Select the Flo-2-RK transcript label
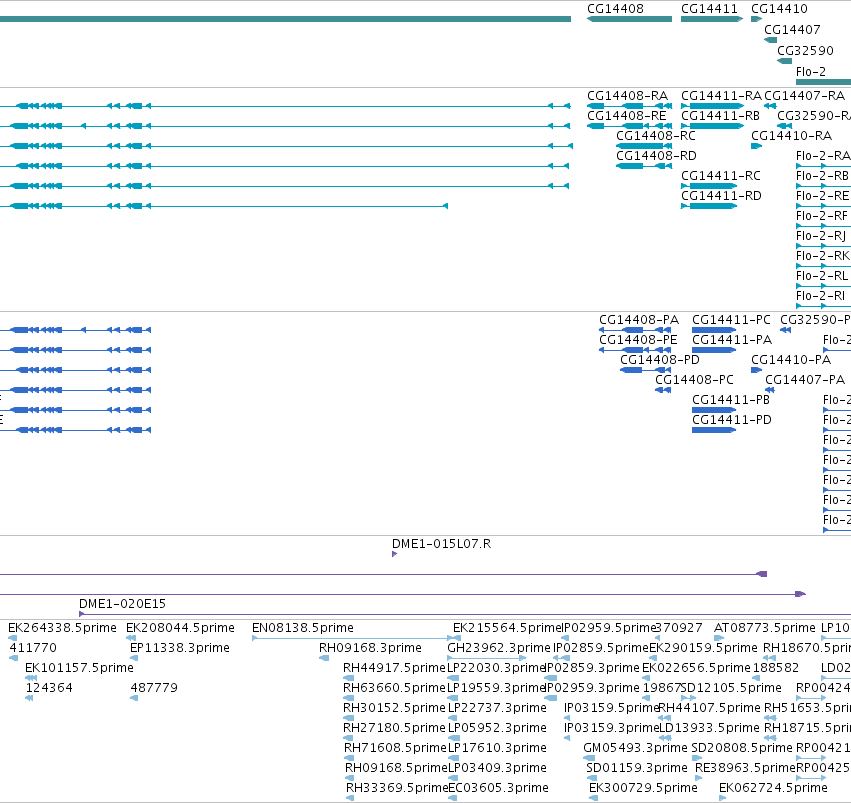851x803 pixels. [823, 256]
